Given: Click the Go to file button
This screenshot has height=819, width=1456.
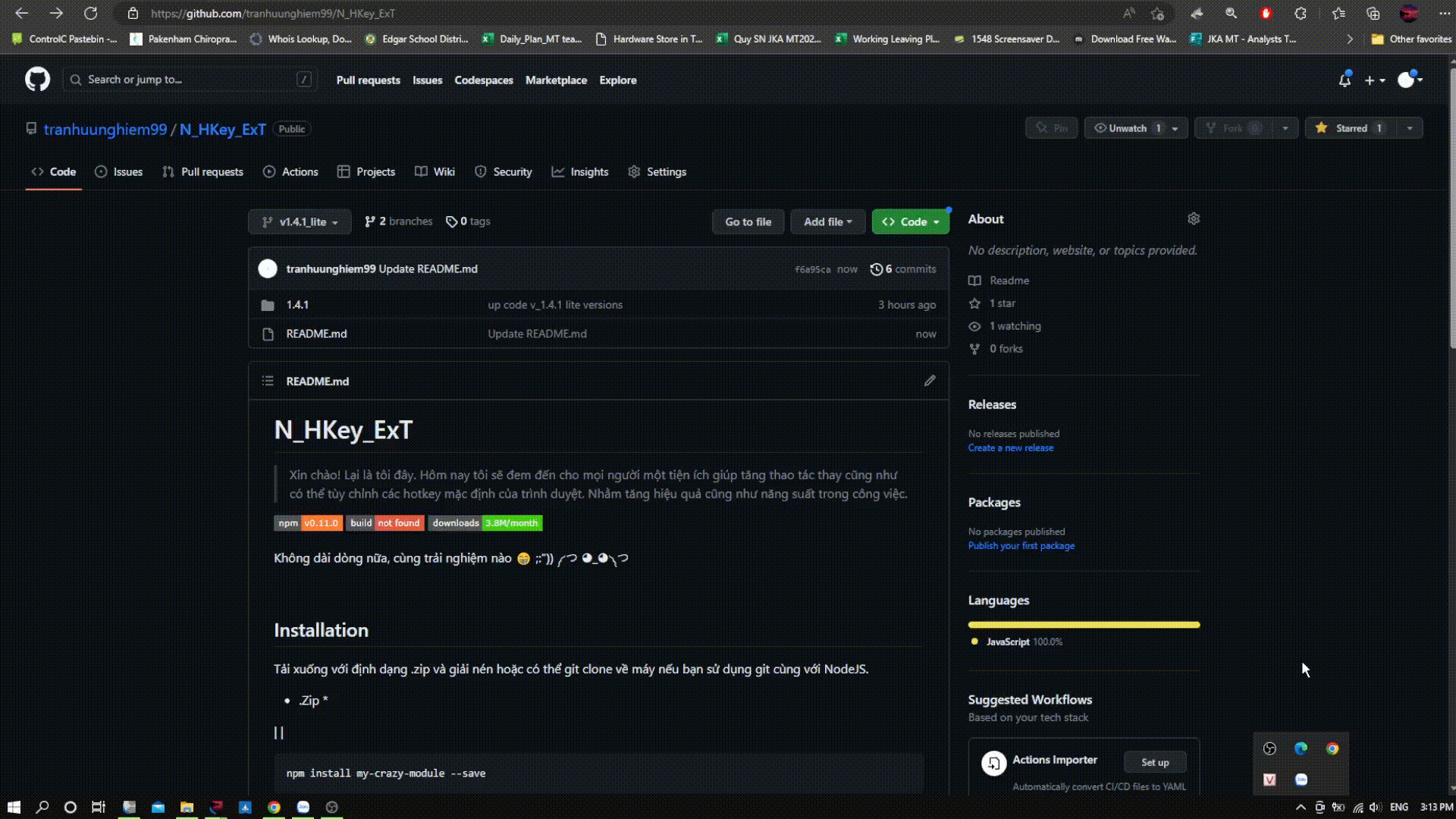Looking at the screenshot, I should (x=748, y=221).
